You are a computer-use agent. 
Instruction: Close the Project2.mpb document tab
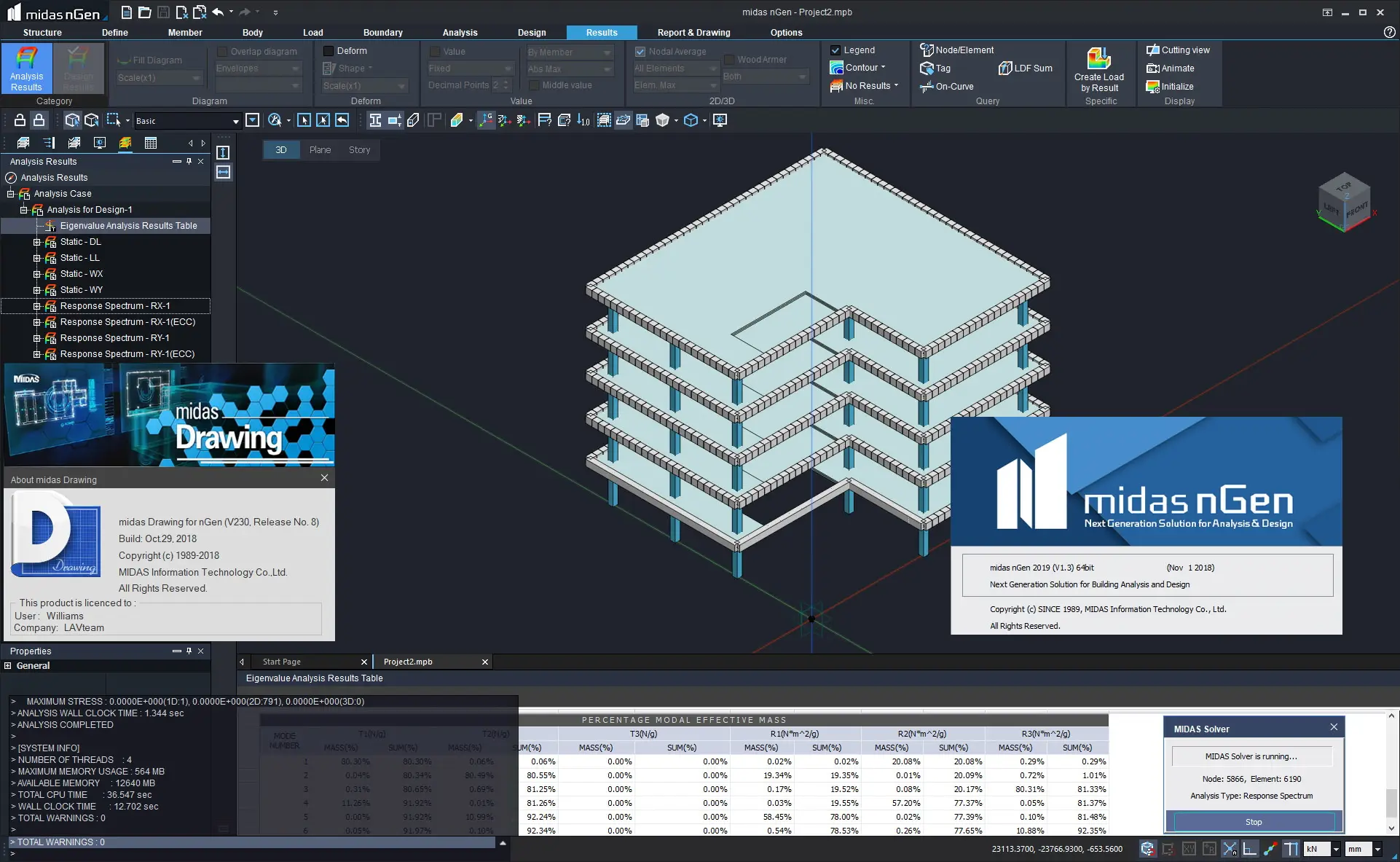pos(485,662)
